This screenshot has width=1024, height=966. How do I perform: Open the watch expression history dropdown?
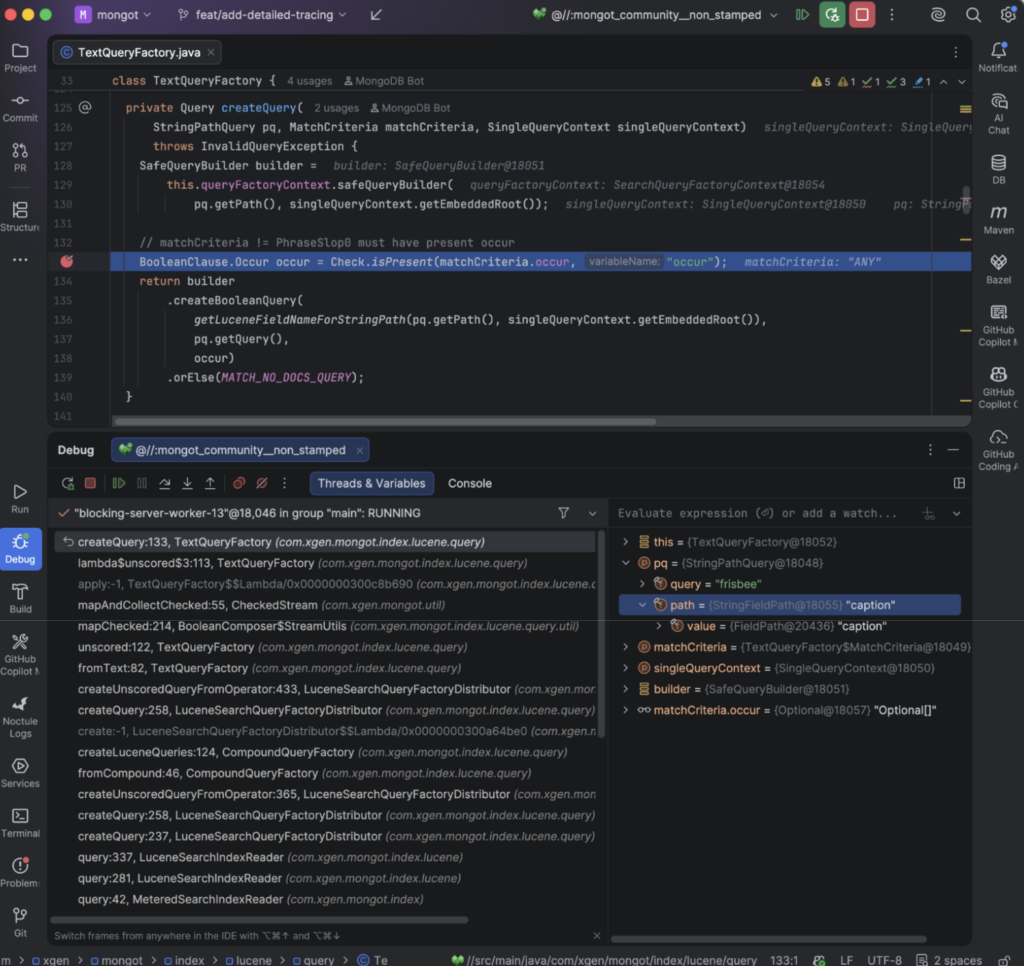(957, 513)
